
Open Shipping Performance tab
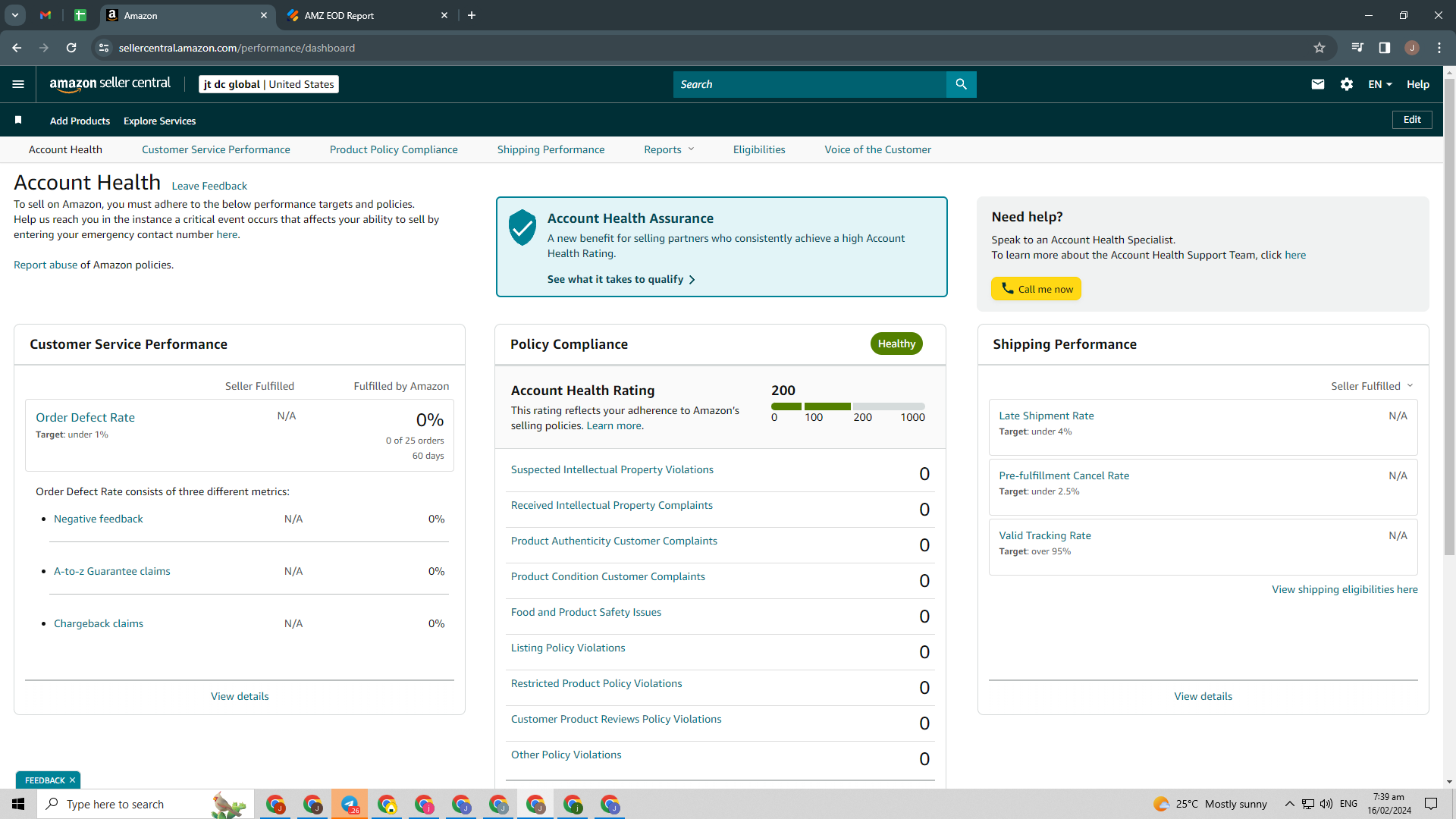551,149
